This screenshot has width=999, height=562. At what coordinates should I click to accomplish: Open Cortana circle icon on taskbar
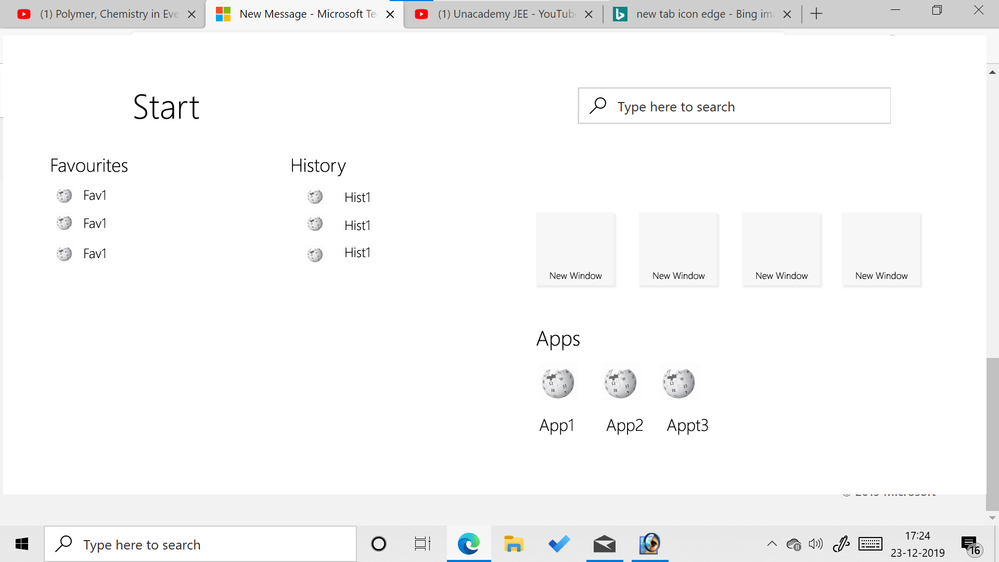click(378, 544)
